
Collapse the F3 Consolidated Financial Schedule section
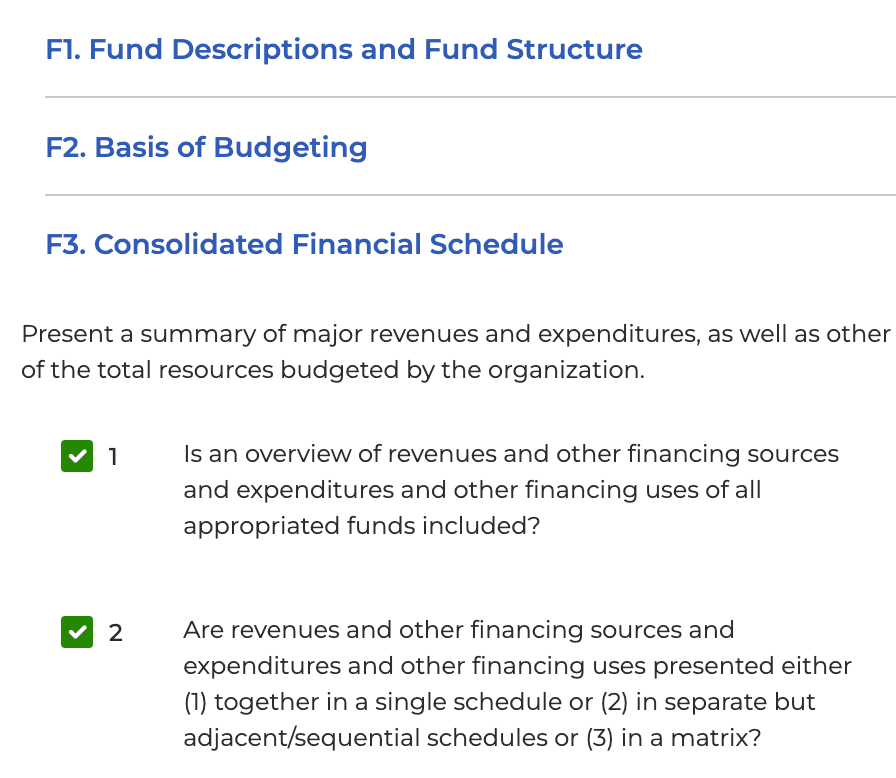pos(303,244)
